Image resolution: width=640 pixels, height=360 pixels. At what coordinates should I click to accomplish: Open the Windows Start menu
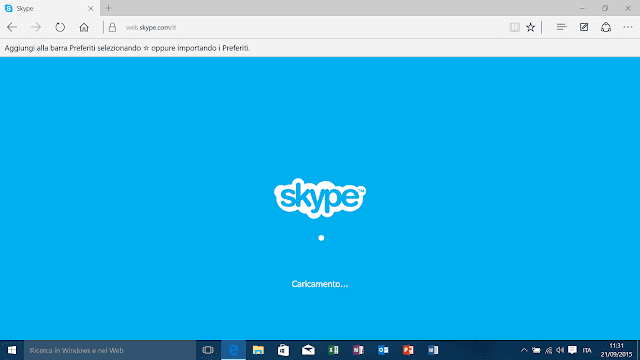12,350
